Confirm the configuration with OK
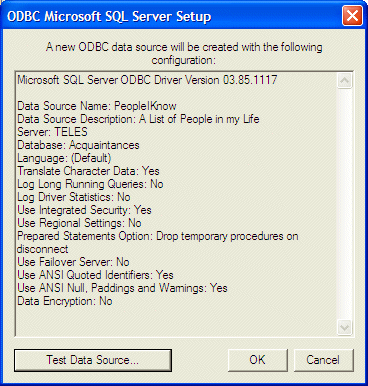This screenshot has width=368, height=386. tap(257, 360)
